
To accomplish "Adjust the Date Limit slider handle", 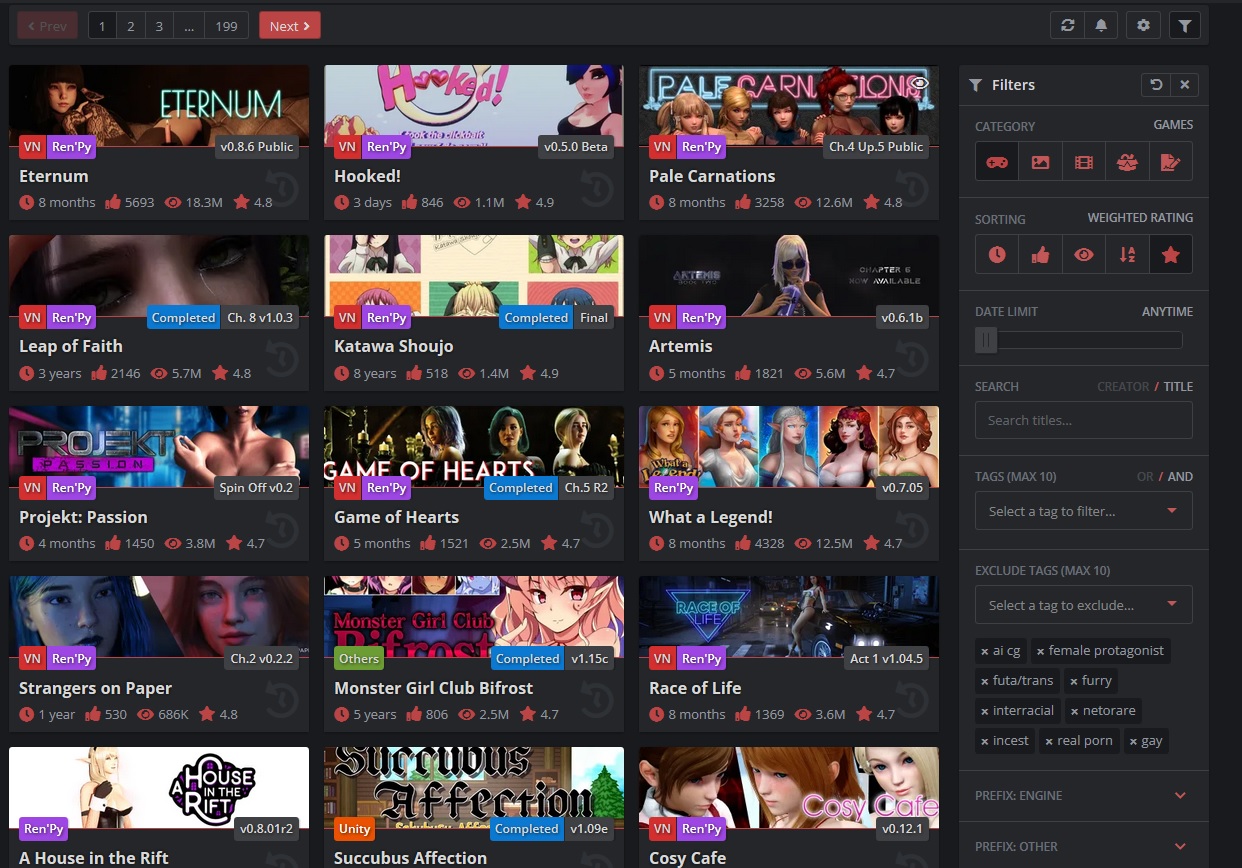I will [987, 341].
